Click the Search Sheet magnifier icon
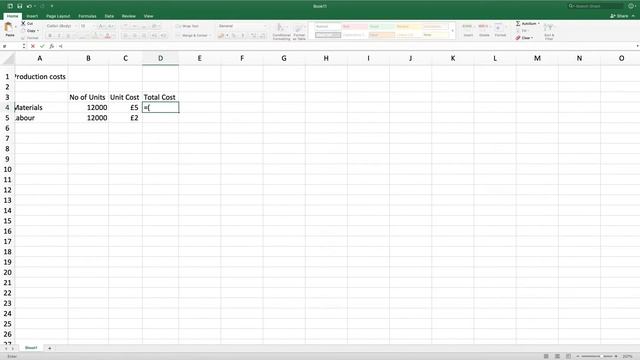The width and height of the screenshot is (640, 360). (571, 6)
